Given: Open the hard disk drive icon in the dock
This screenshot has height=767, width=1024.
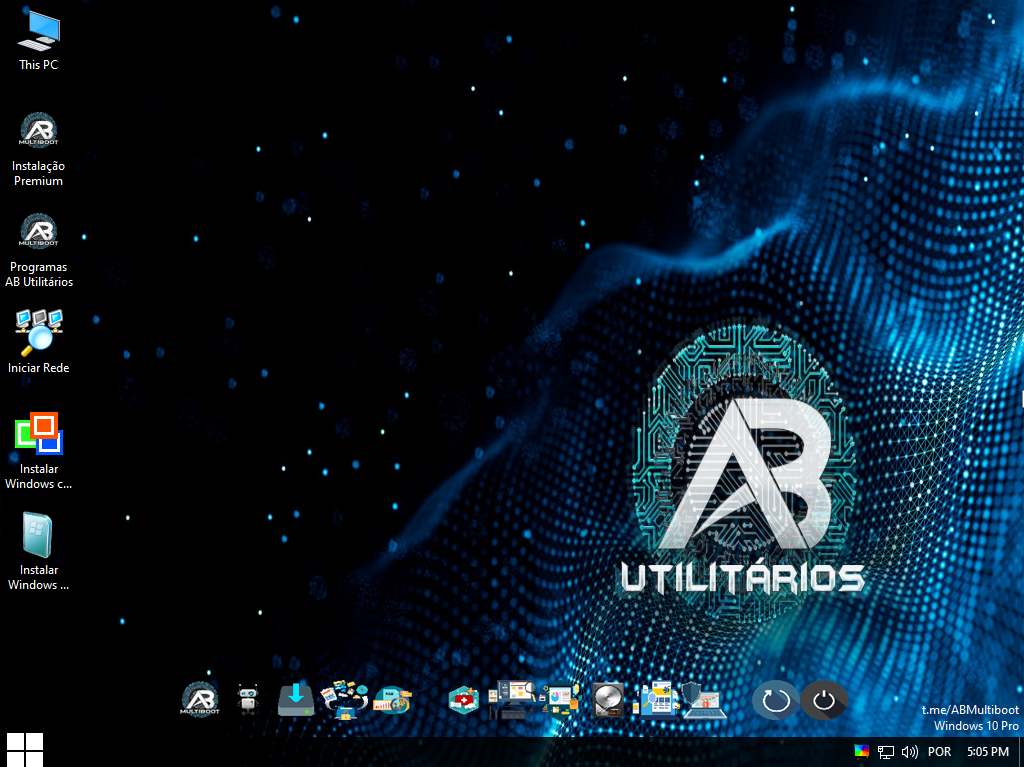Looking at the screenshot, I should 608,700.
